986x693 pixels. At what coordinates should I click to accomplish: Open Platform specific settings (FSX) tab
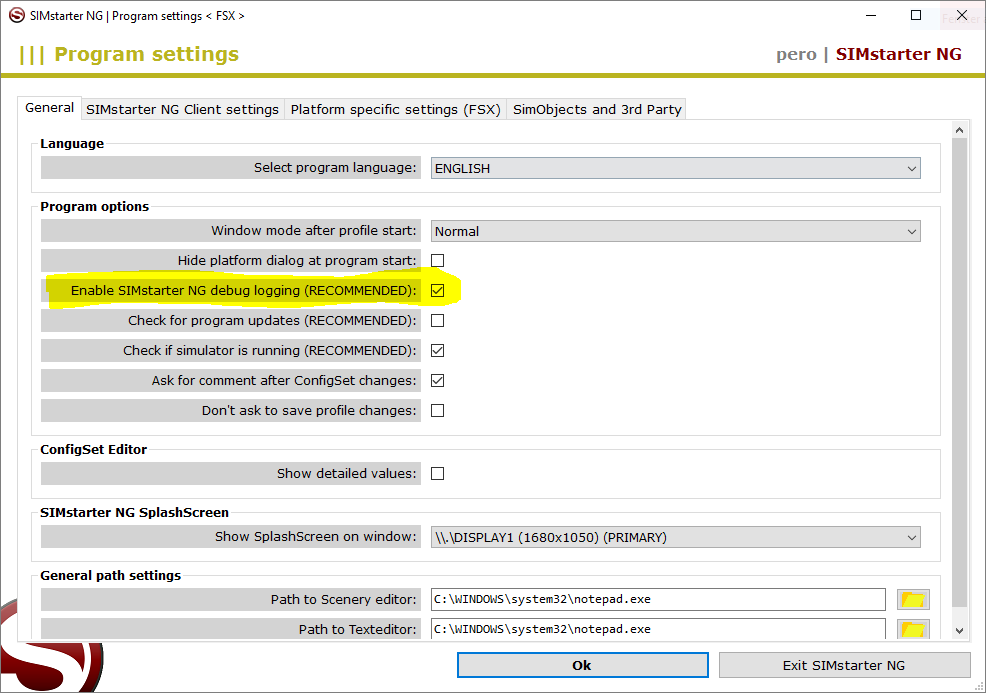point(396,109)
